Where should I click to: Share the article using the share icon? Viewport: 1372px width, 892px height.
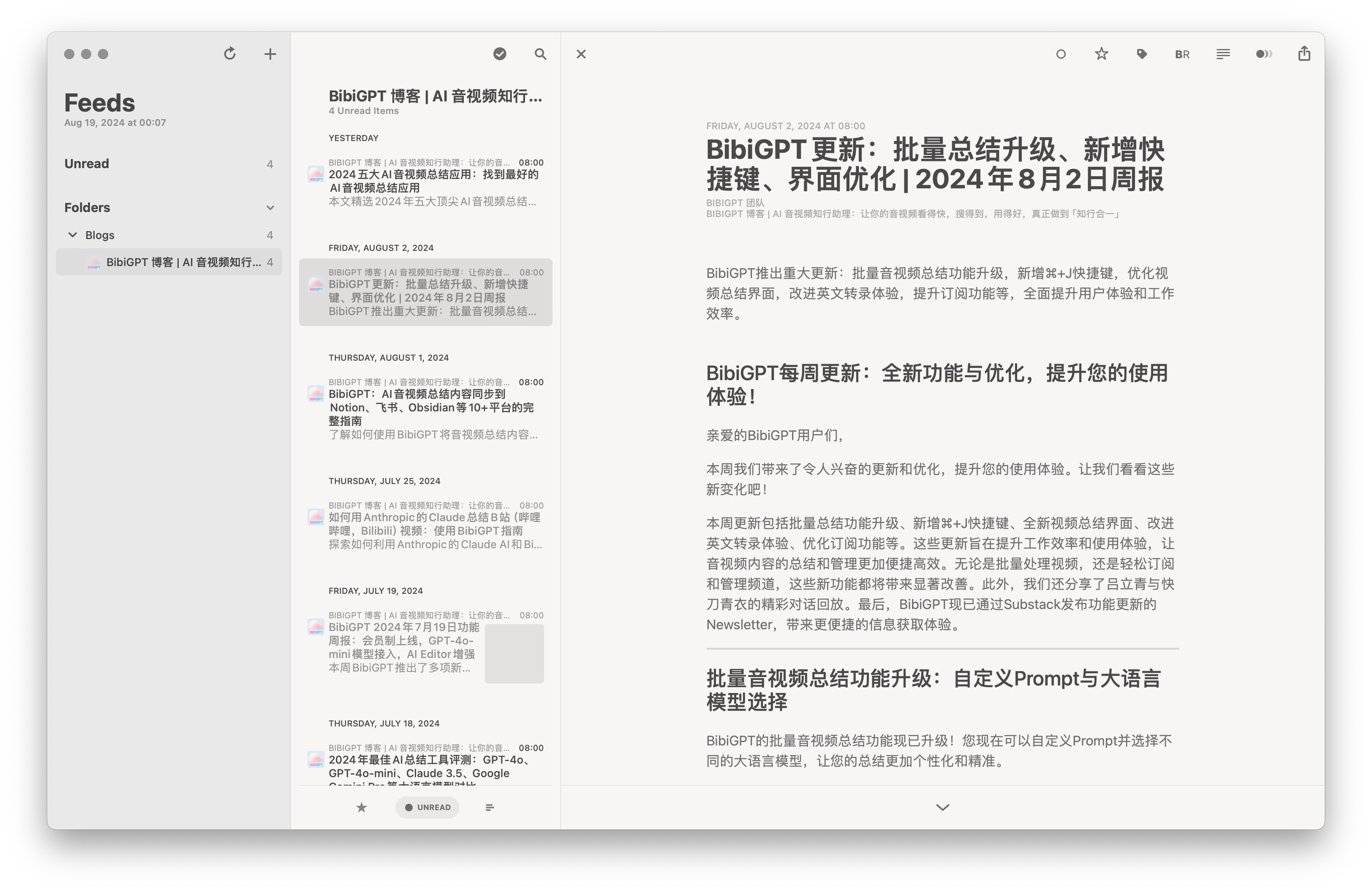(1304, 54)
